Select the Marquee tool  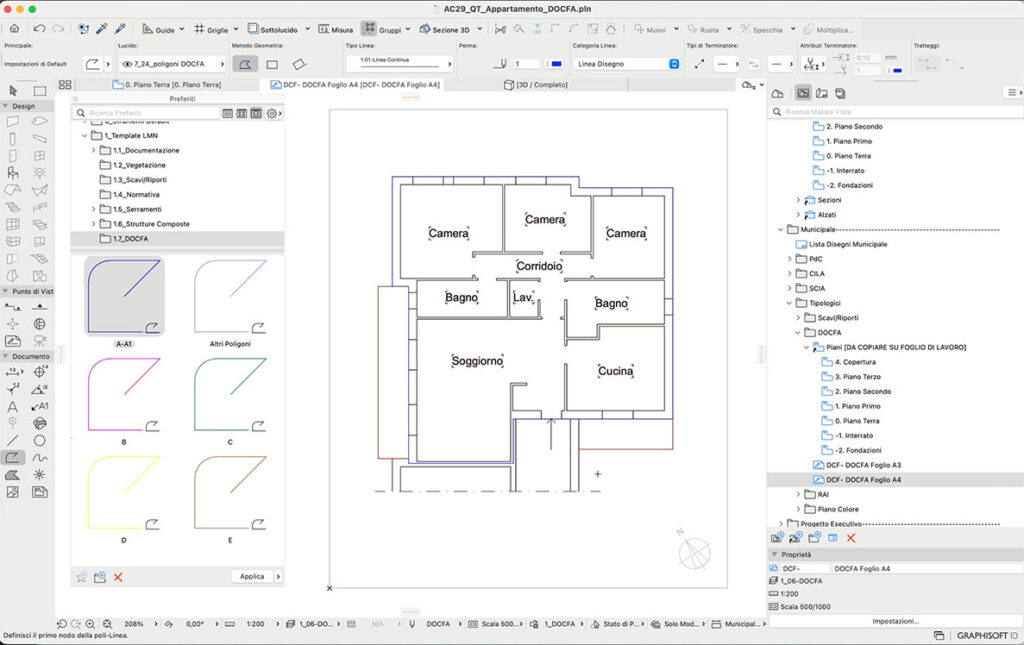[x=40, y=91]
